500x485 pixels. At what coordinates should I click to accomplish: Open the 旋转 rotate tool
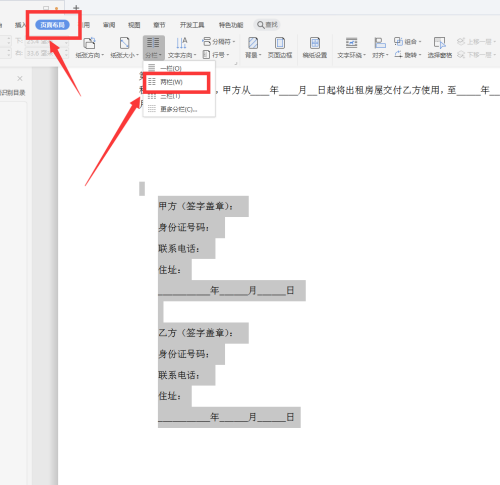(x=408, y=55)
